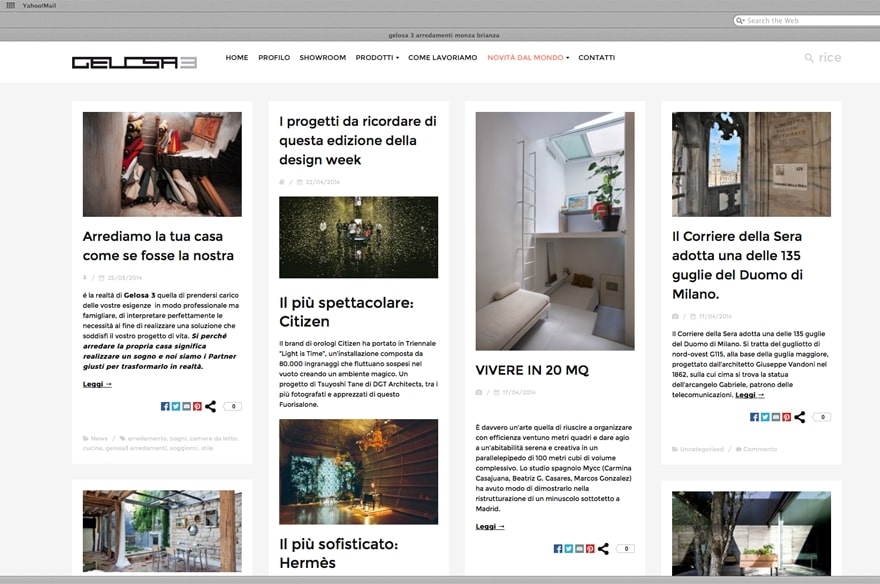
Task: Open the Duomo spire photo thumbnail
Action: (751, 164)
